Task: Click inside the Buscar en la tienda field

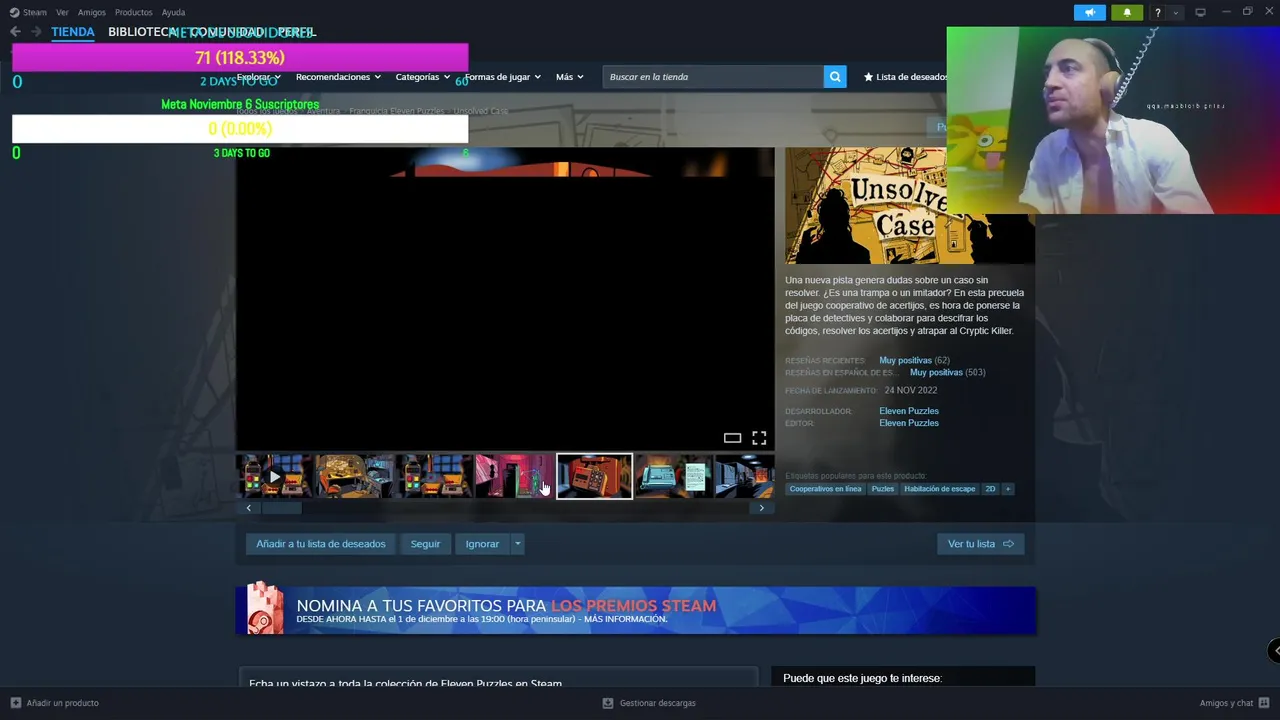Action: [713, 77]
